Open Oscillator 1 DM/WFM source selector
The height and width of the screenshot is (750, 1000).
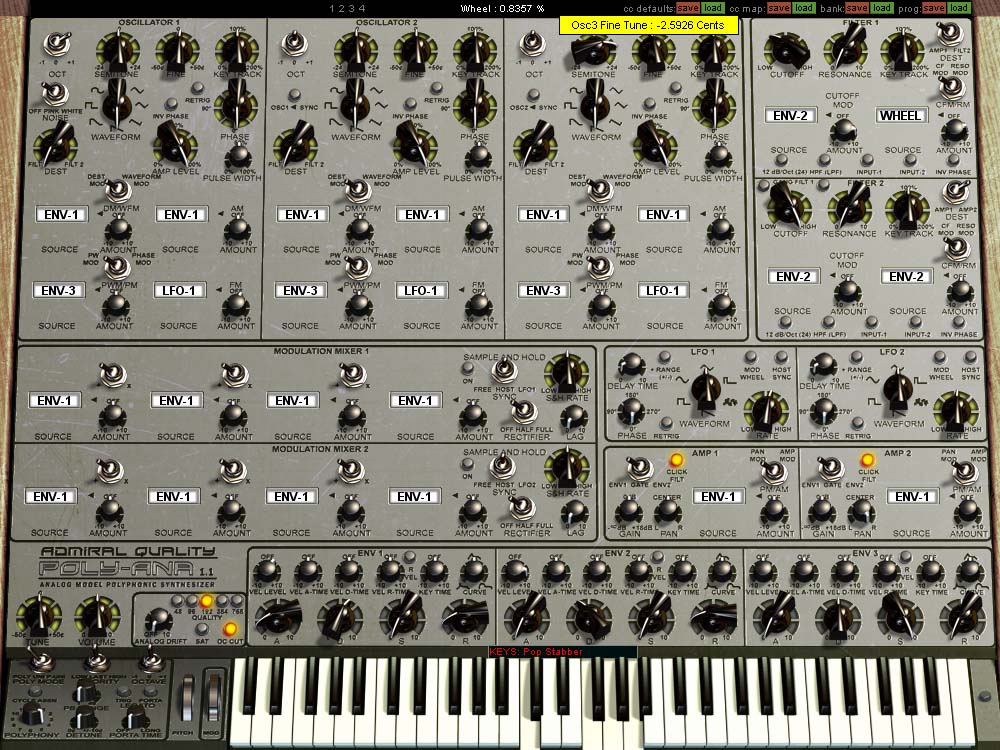pos(61,214)
